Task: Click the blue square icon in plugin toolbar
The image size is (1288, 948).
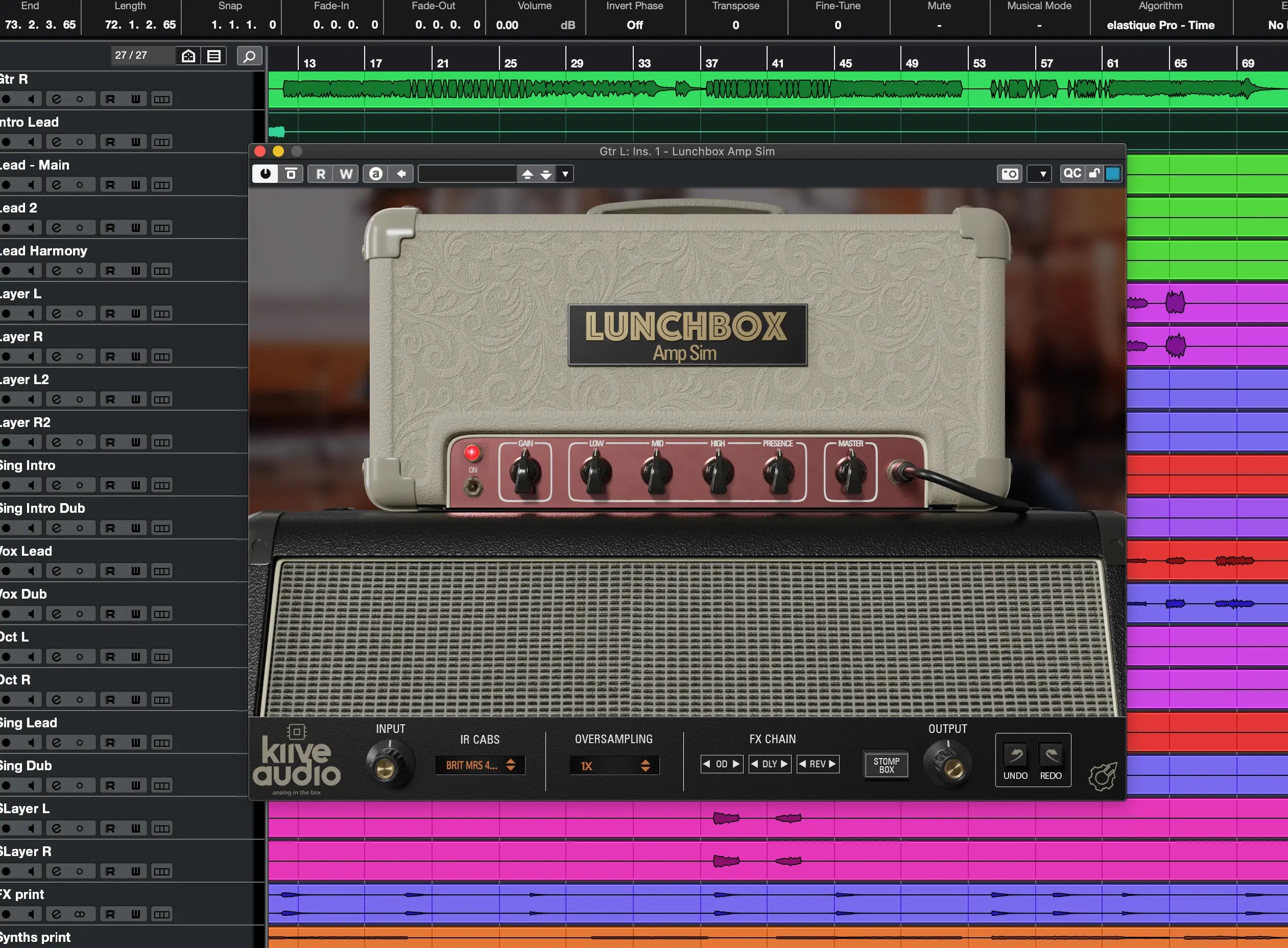Action: click(x=1112, y=174)
